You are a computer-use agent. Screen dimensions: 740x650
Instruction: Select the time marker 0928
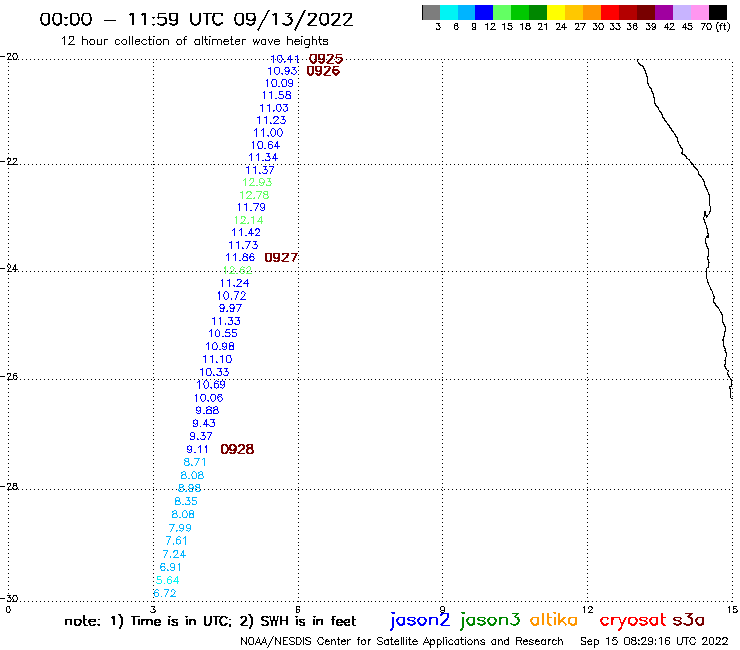[x=237, y=449]
